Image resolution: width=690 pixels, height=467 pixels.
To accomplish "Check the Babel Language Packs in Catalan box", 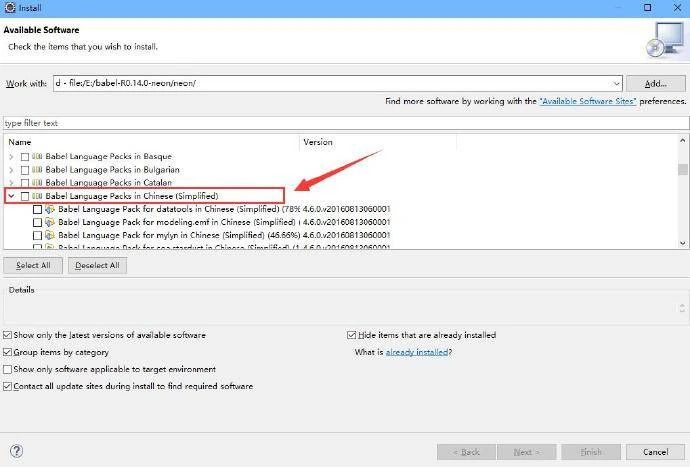I will (25, 183).
